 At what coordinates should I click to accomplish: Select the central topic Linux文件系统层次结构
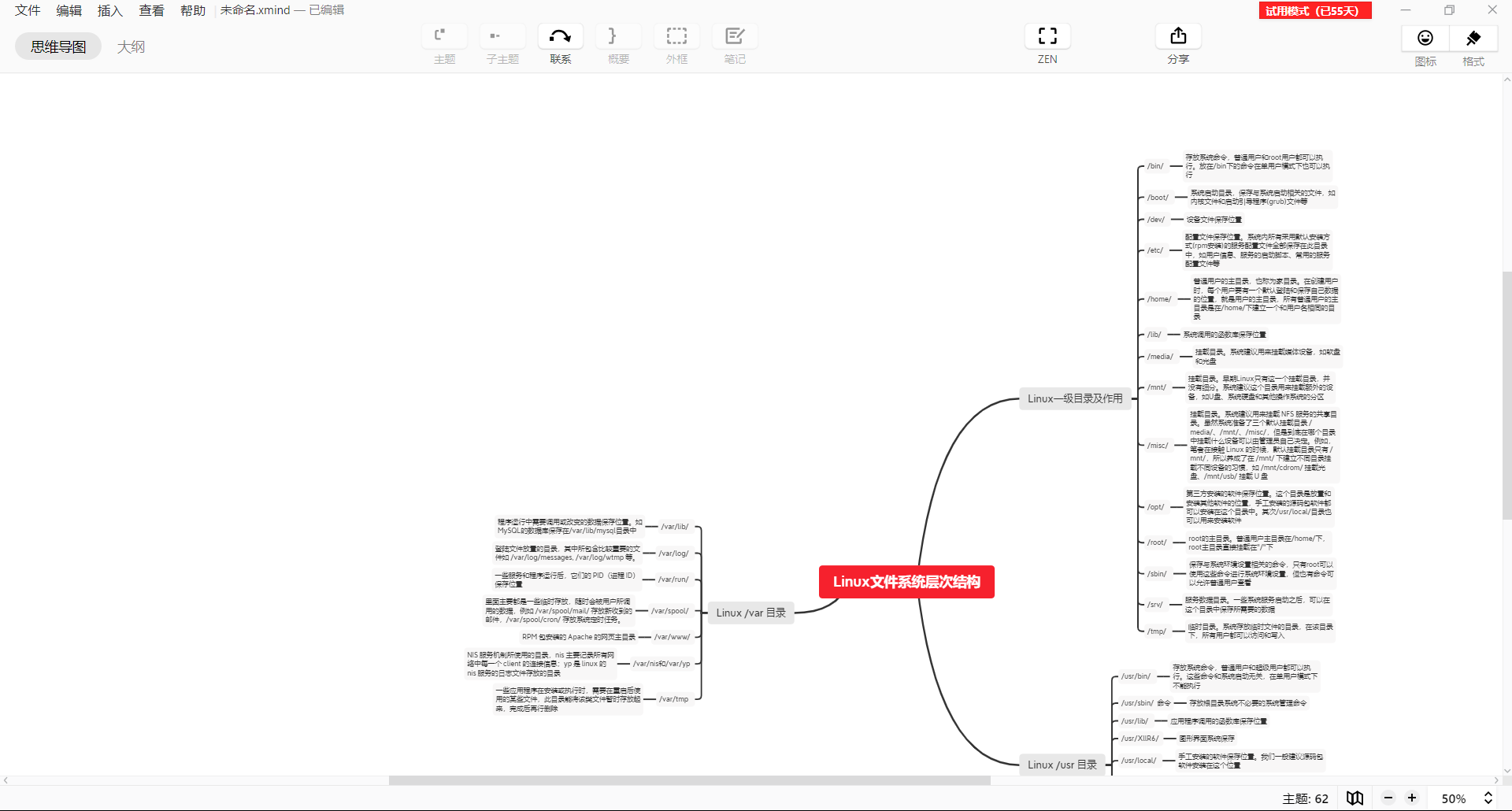906,582
